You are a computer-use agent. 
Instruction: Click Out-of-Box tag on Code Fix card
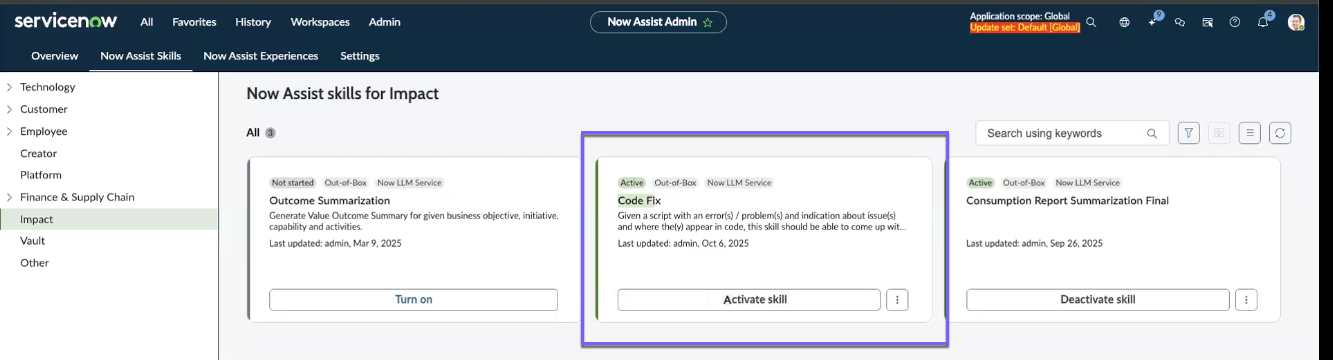coord(675,183)
